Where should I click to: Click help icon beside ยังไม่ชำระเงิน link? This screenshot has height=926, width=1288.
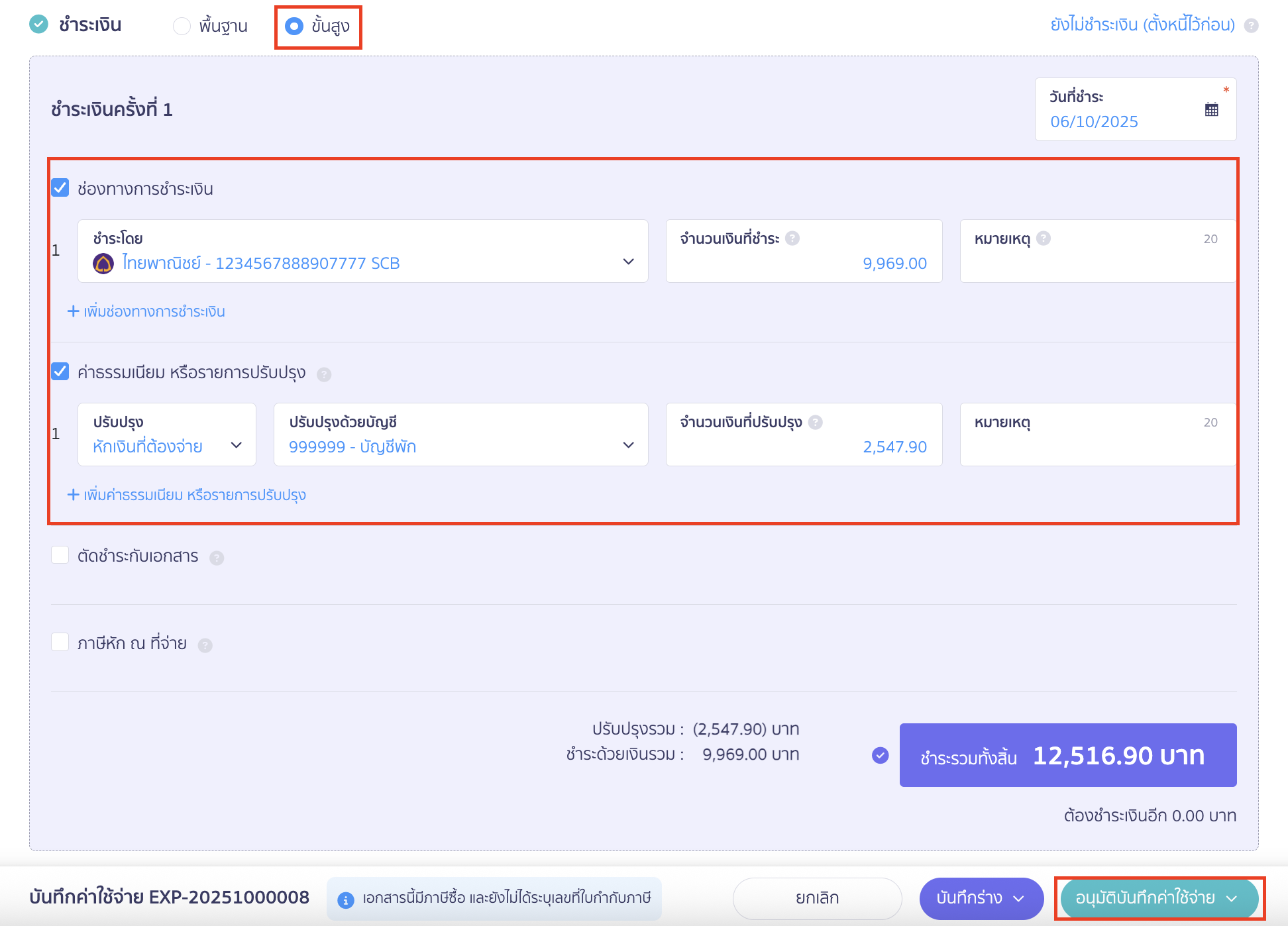1251,26
